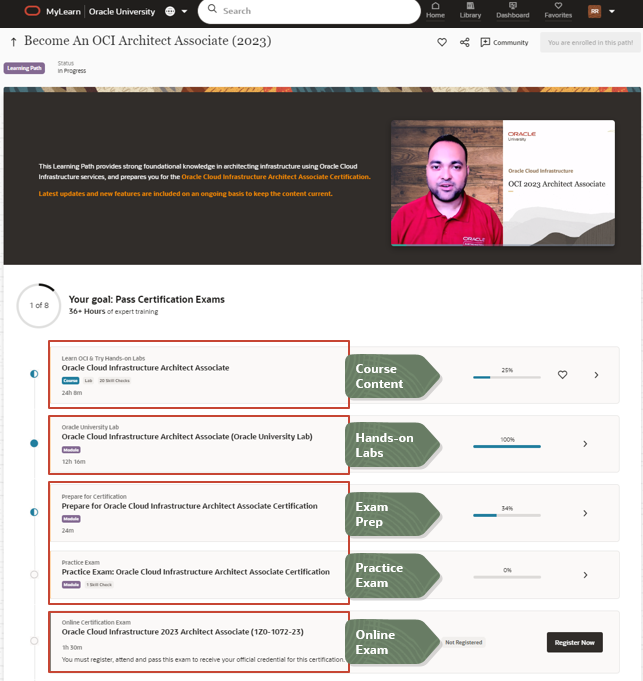Viewport: 643px width, 681px height.
Task: Expand the Oracle University Lab row chevron
Action: tap(585, 444)
